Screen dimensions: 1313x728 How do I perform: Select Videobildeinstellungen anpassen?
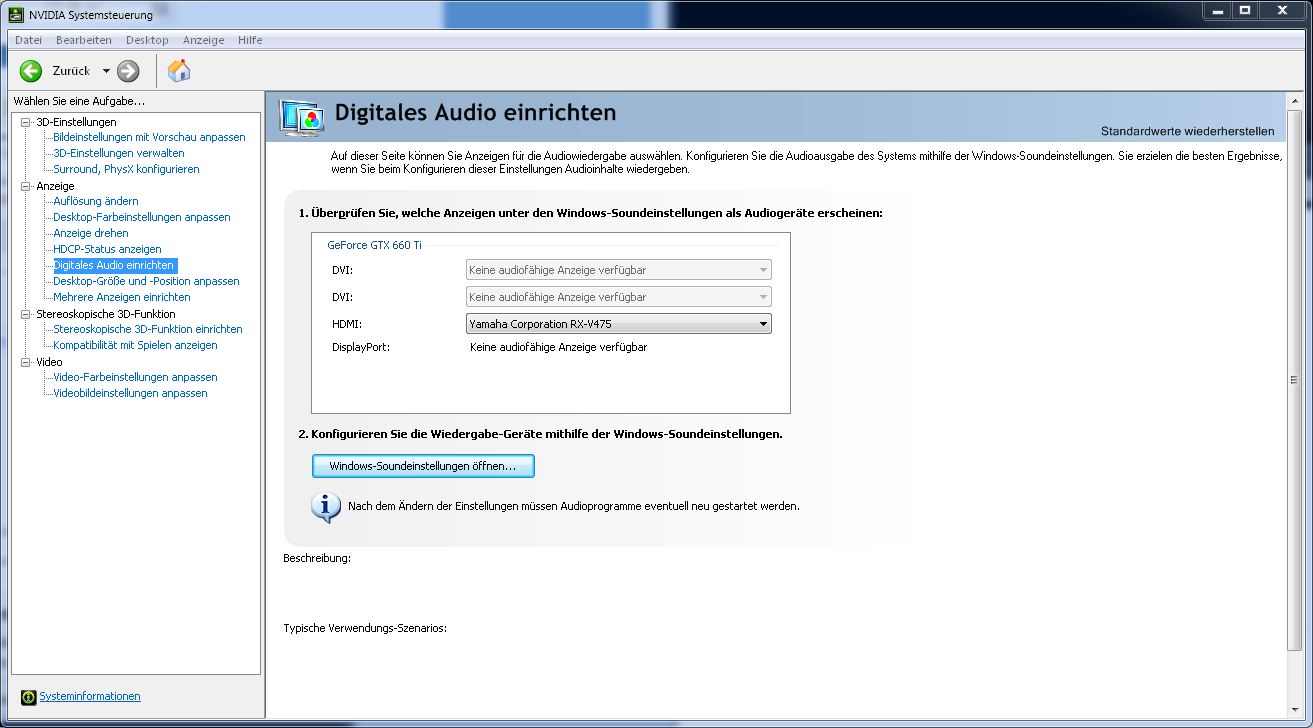(130, 393)
